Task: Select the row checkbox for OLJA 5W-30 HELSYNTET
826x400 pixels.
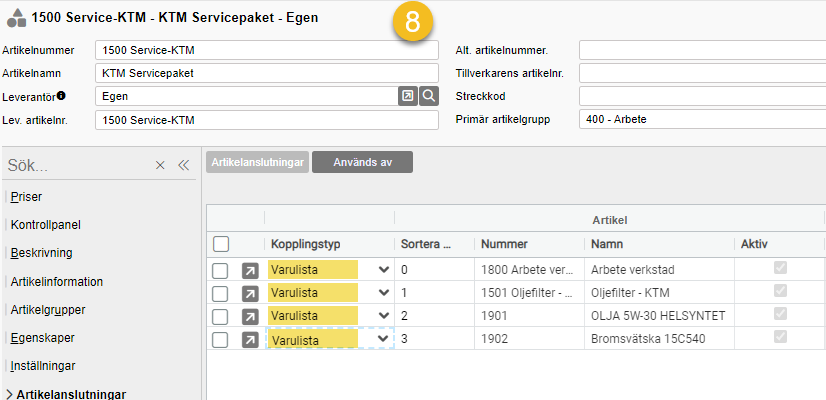Action: [x=220, y=317]
